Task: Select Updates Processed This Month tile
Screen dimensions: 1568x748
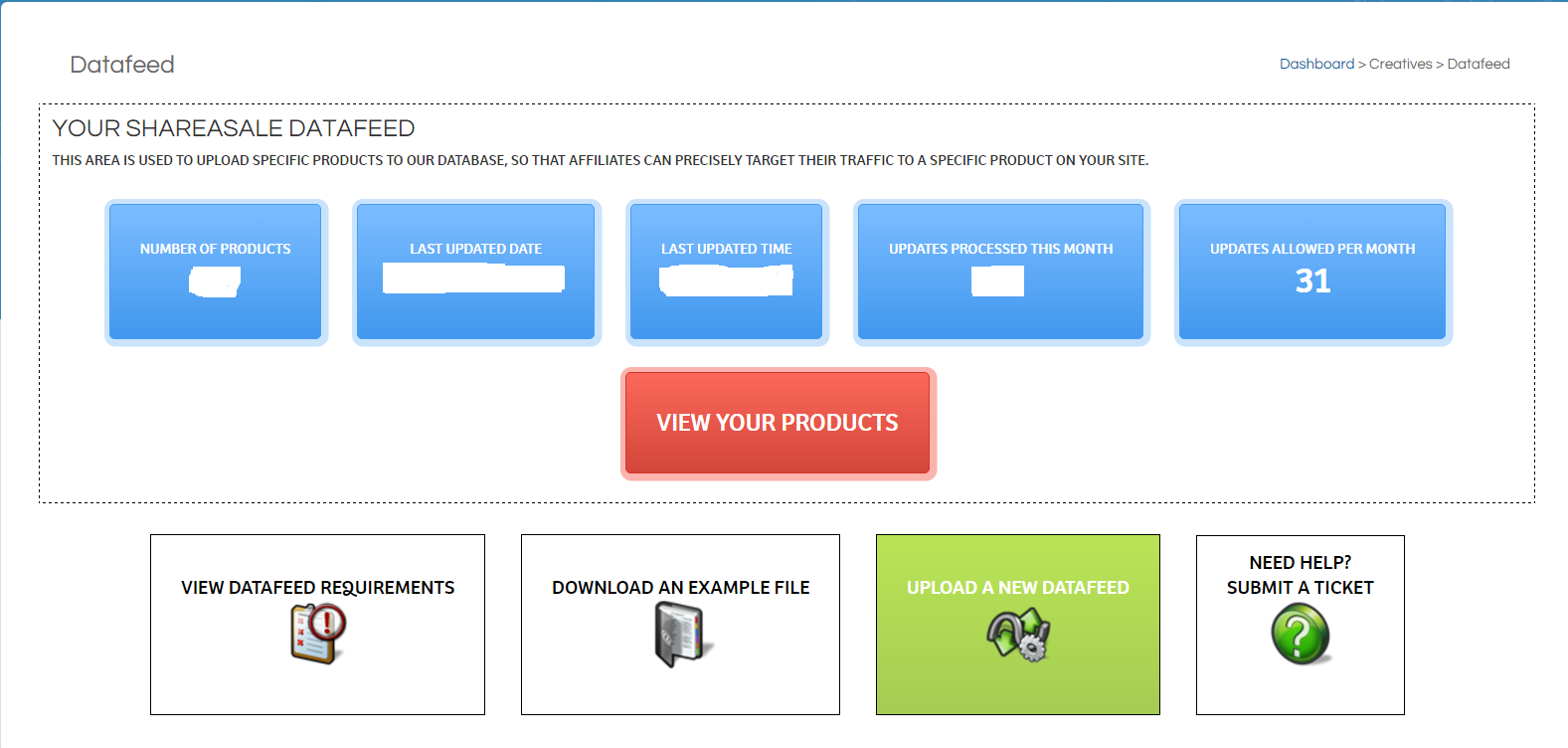Action: pos(1001,273)
